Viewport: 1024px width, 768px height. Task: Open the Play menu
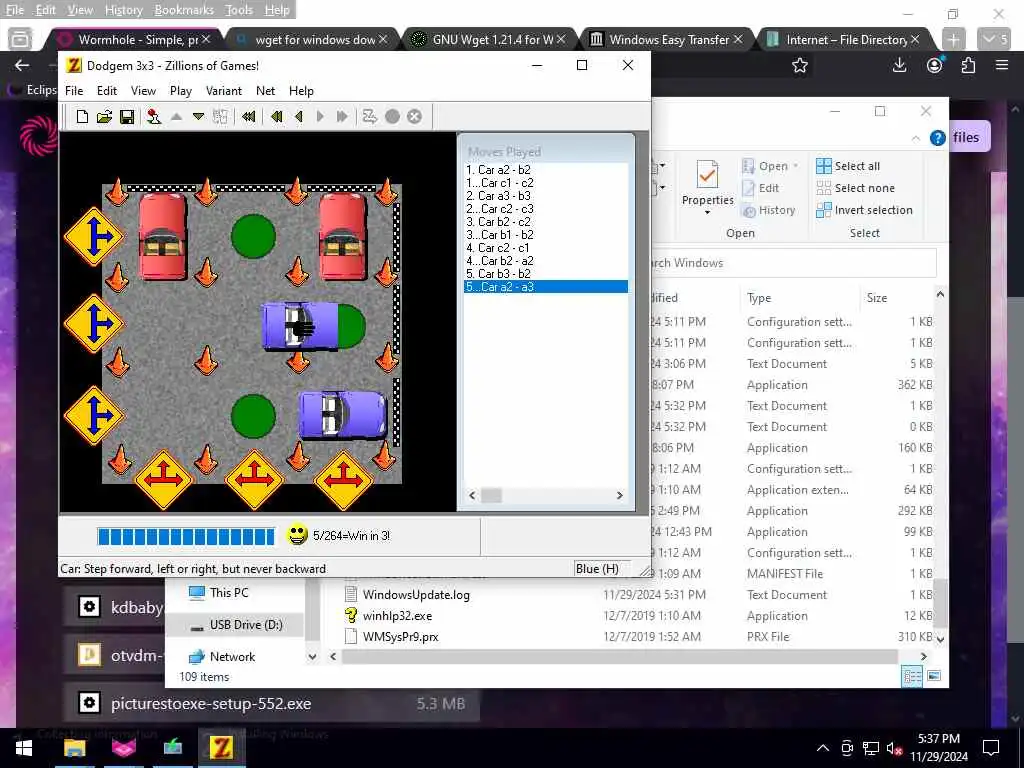(x=180, y=91)
